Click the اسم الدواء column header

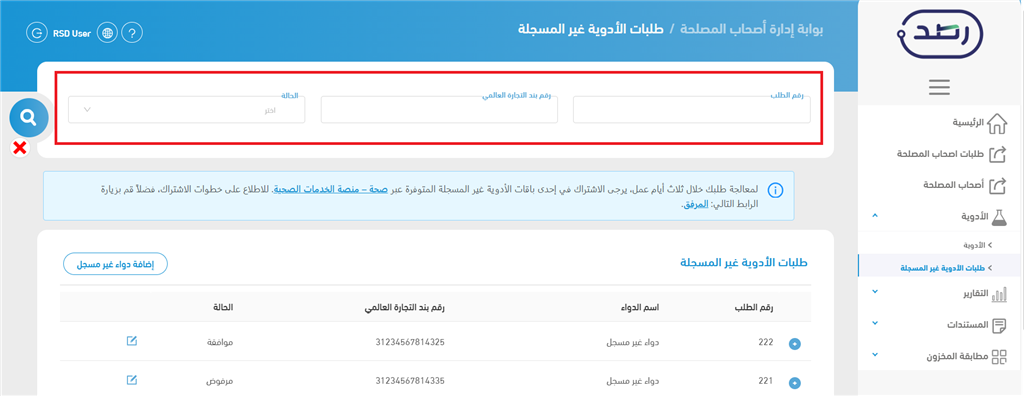[x=640, y=307]
